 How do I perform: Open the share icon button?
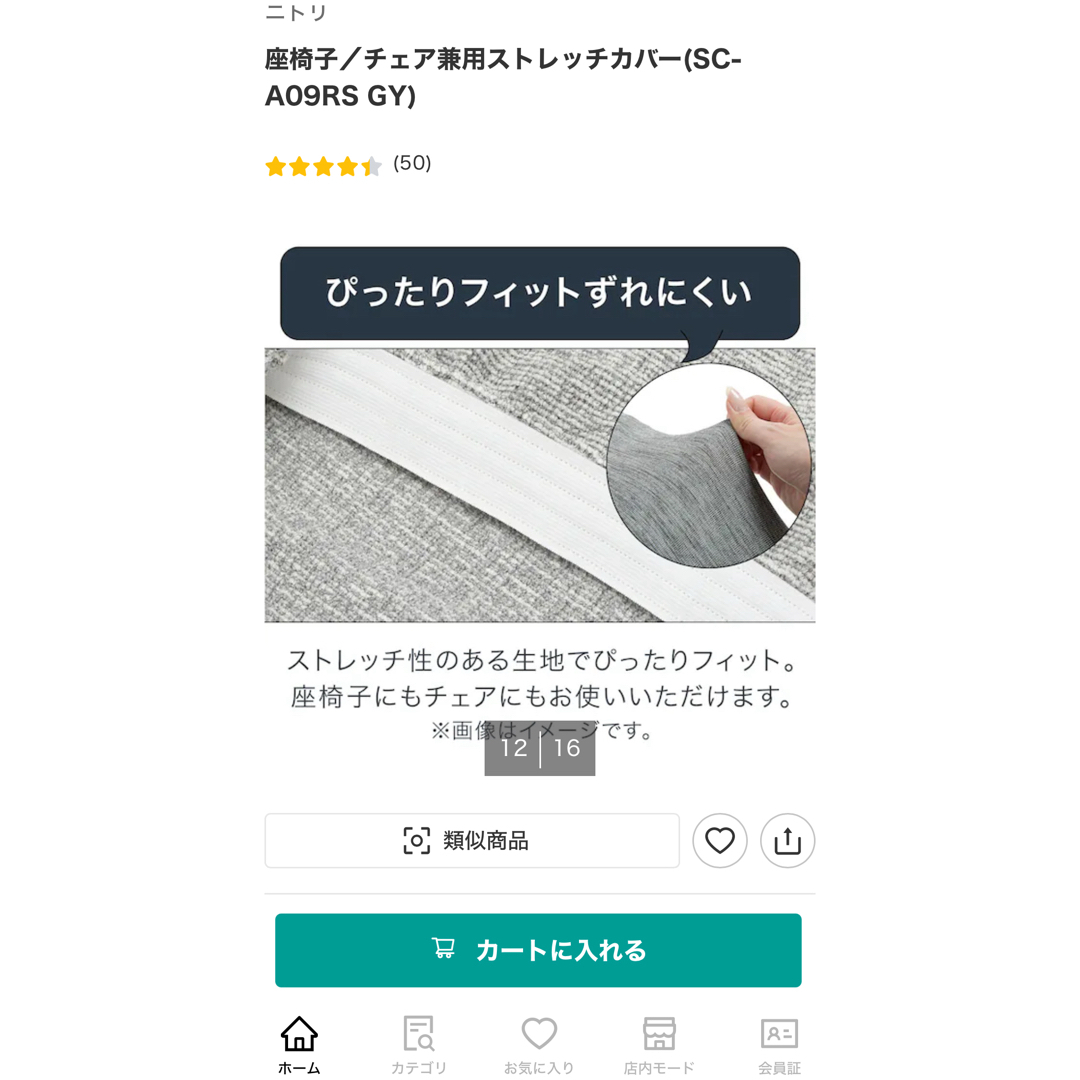point(787,840)
